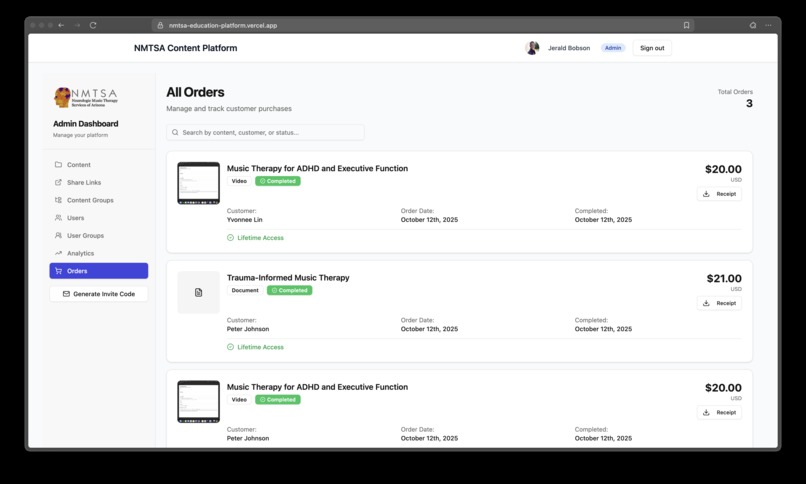This screenshot has width=806, height=484.
Task: Click the browser forward arrow
Action: (x=77, y=25)
